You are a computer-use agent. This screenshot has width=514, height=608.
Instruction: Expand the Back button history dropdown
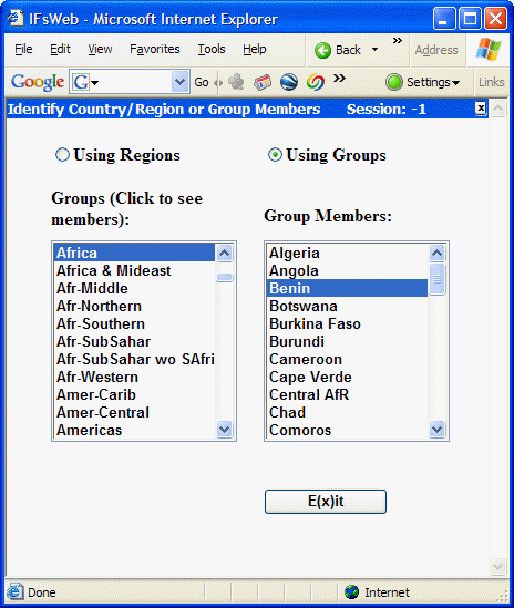(x=374, y=50)
